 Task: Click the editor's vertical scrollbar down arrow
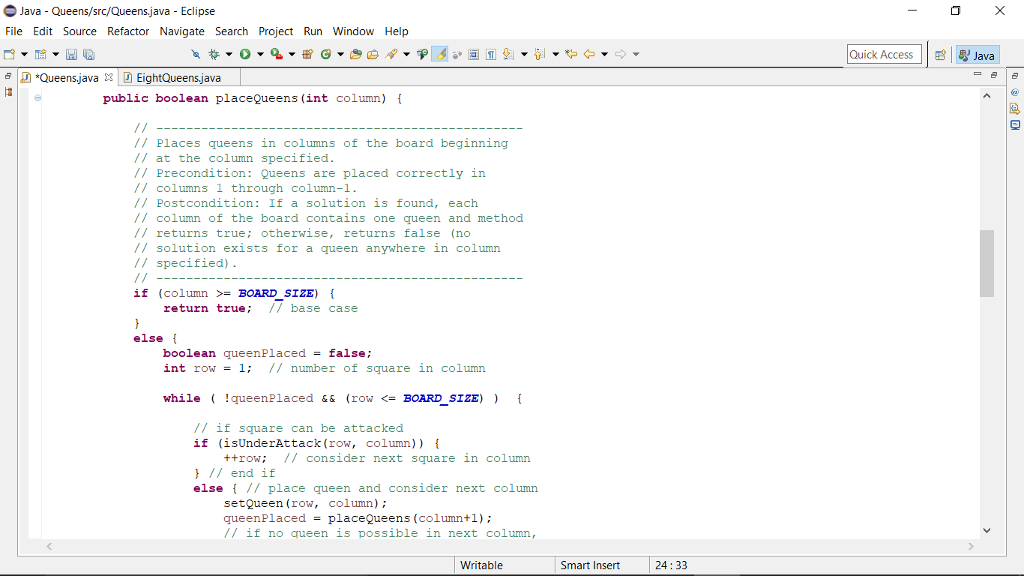987,530
